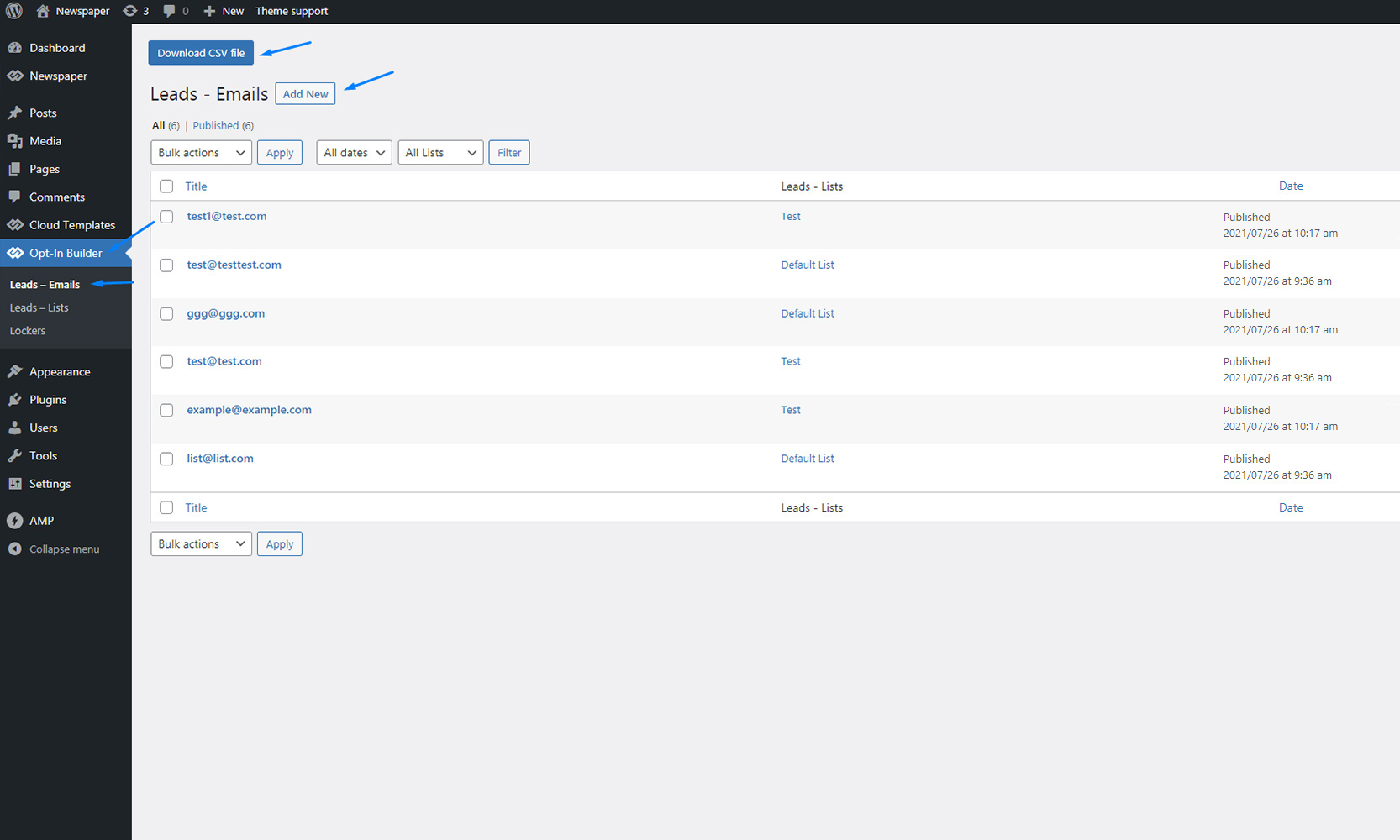Screen dimensions: 1400x840
Task: Open the updates icon showing 3
Action: 129,11
